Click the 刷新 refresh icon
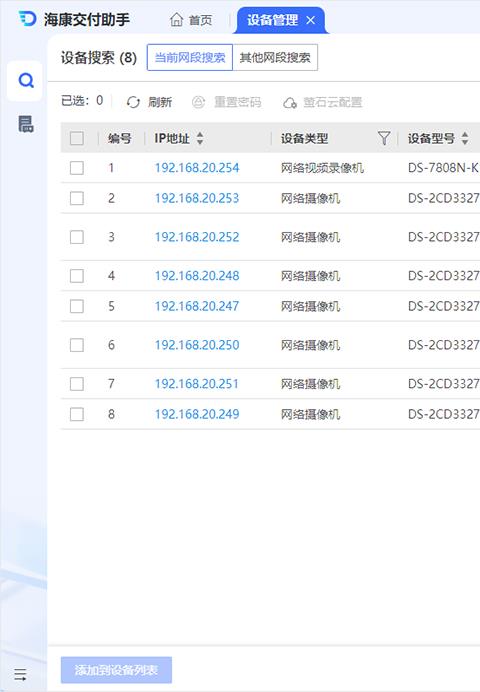 click(133, 102)
